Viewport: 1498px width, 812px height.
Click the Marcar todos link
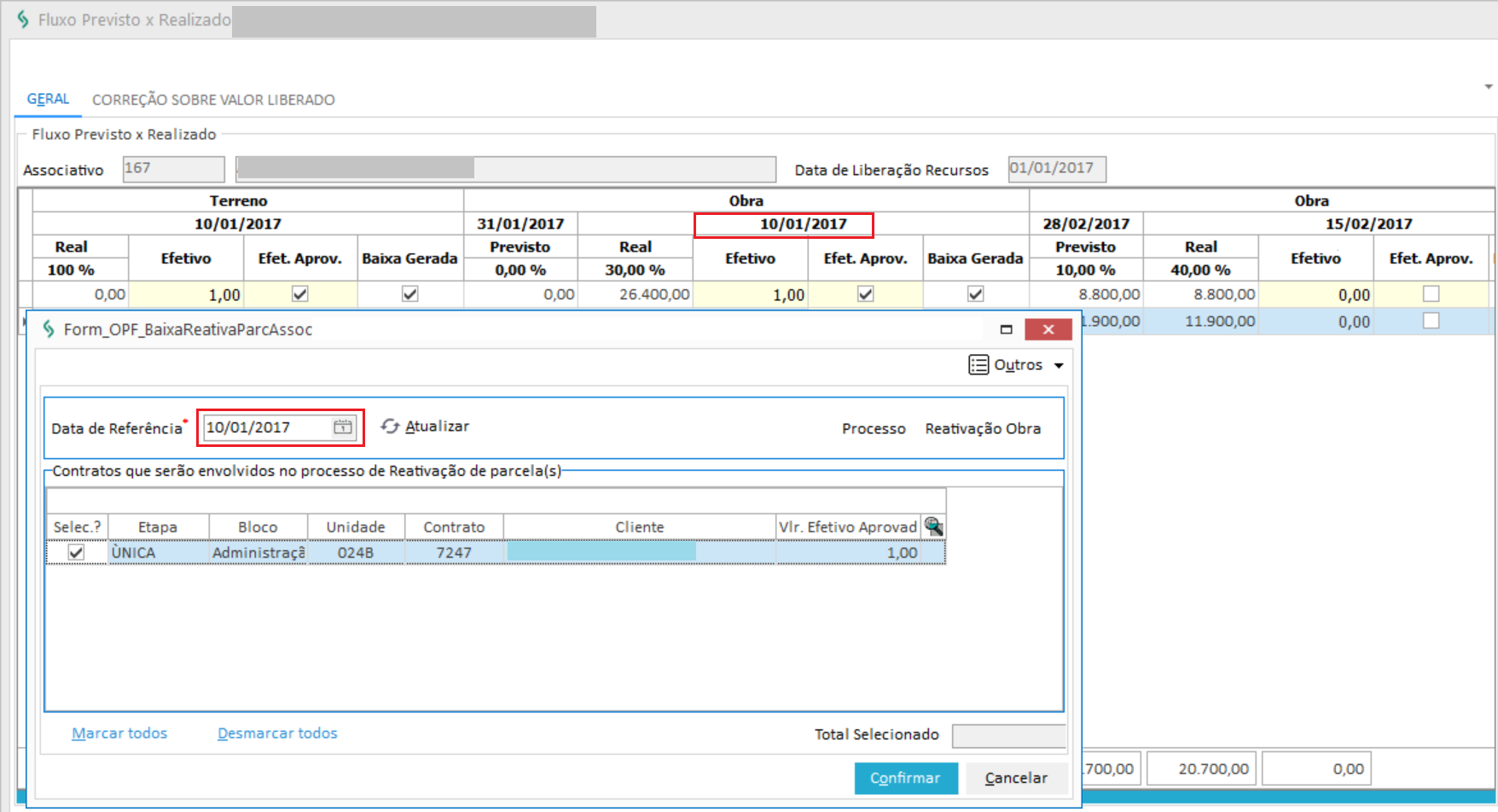click(119, 734)
